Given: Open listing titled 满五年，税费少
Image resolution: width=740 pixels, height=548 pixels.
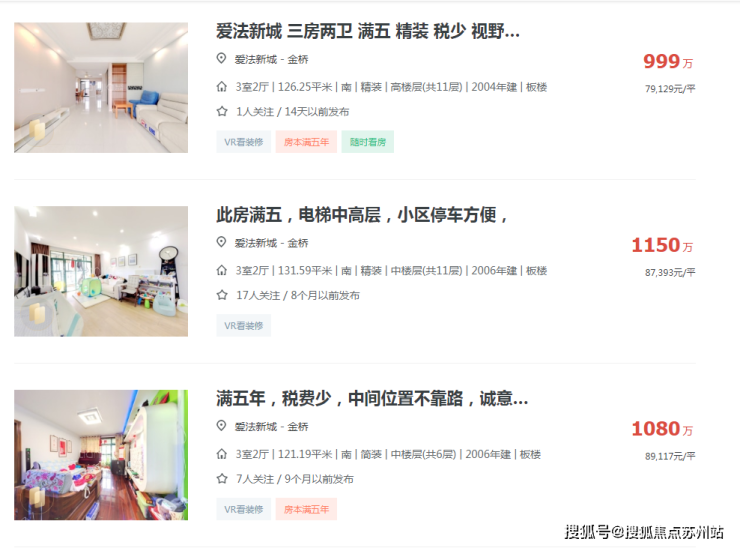Looking at the screenshot, I should click(x=372, y=398).
